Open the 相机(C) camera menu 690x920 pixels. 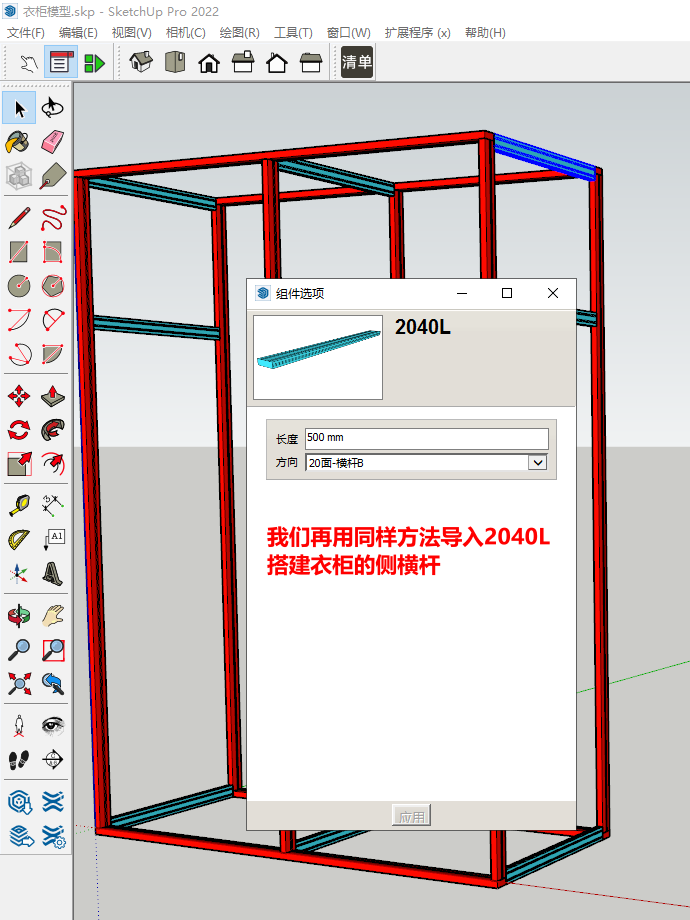pos(185,32)
